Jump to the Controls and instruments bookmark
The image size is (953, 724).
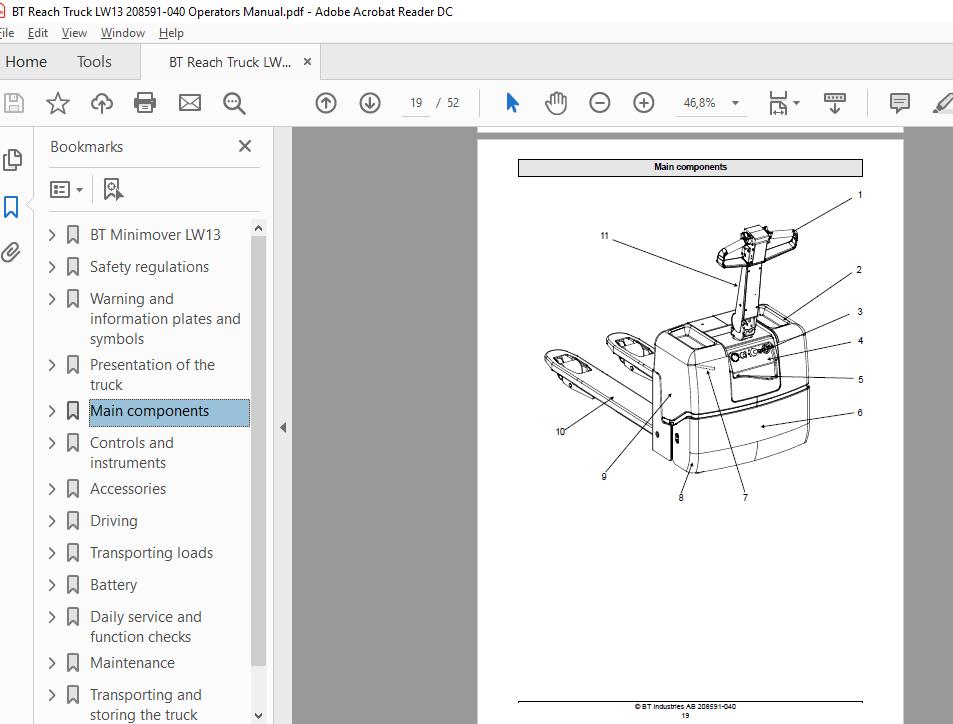(132, 453)
